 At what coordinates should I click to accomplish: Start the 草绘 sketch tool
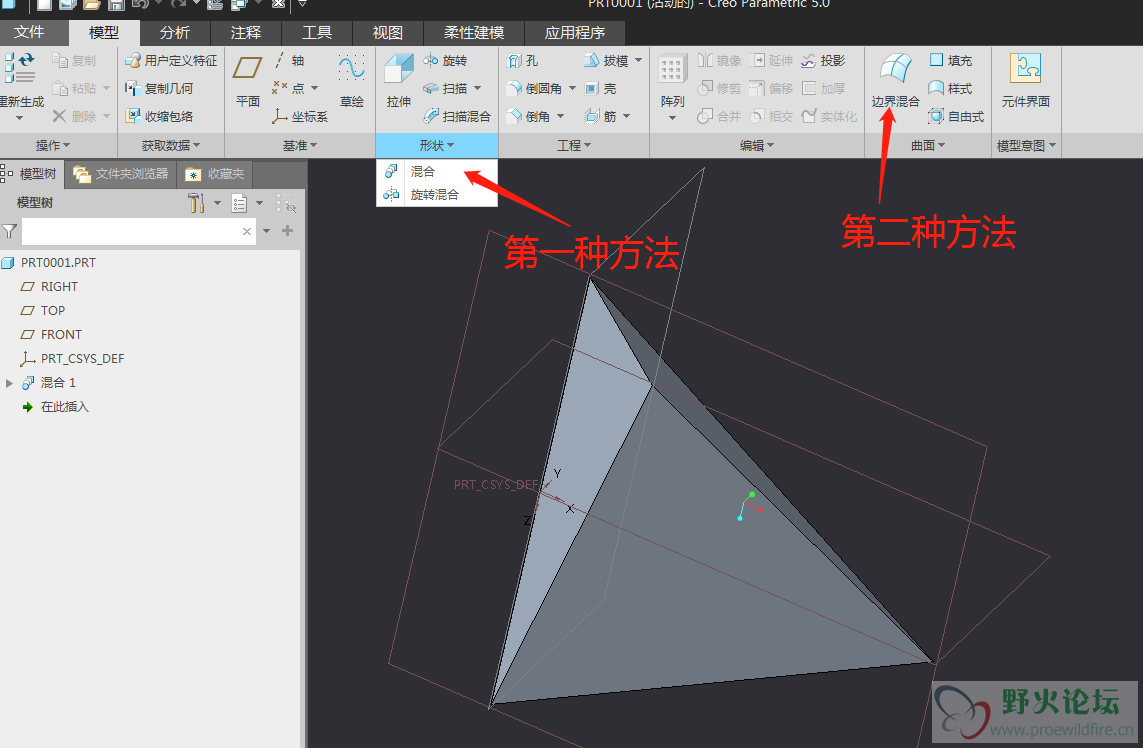351,80
